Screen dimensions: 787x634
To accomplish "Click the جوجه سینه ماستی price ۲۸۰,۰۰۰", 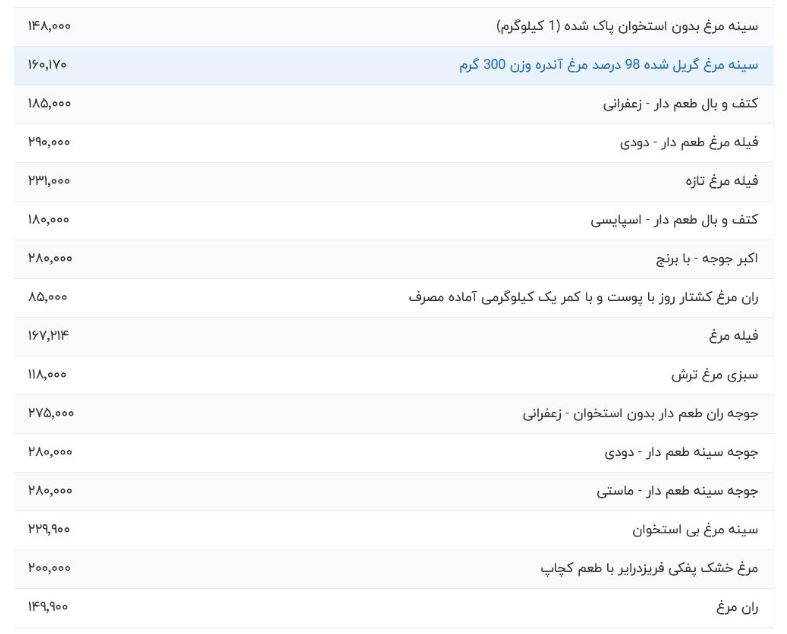I will [x=50, y=491].
